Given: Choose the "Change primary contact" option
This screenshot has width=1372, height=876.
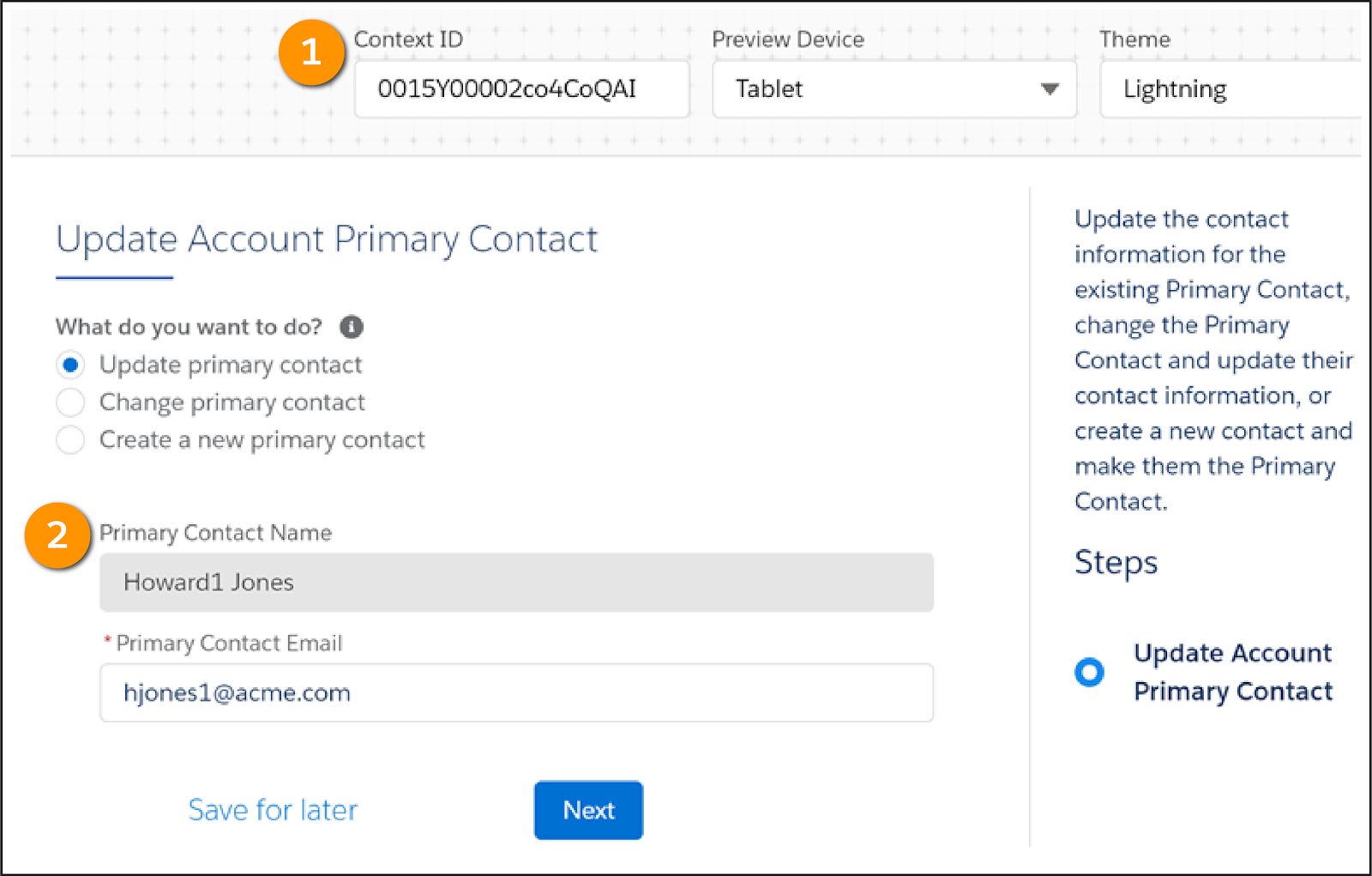Looking at the screenshot, I should [x=70, y=402].
